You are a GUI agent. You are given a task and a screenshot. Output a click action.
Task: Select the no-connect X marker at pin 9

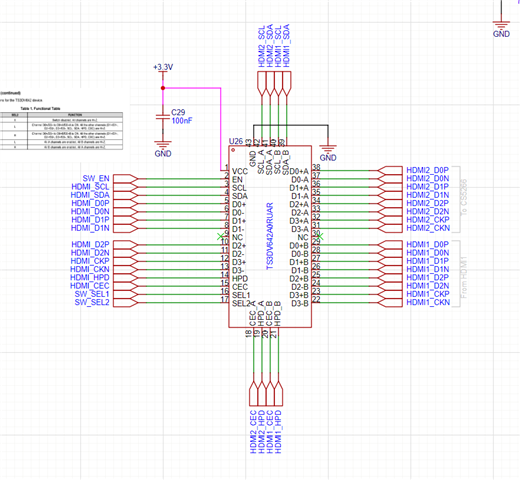pos(220,236)
